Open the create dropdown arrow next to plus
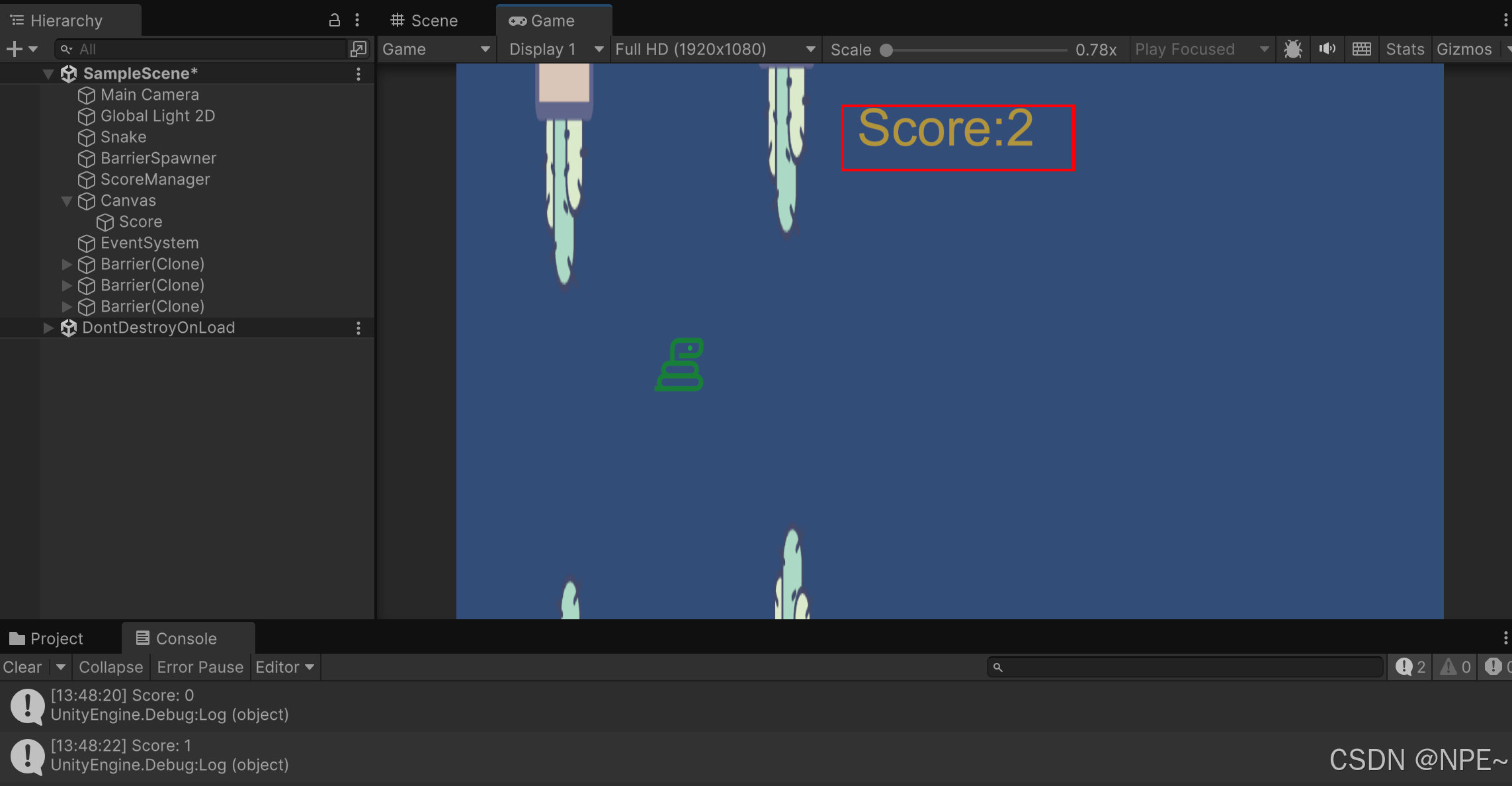This screenshot has height=786, width=1512. [x=33, y=49]
